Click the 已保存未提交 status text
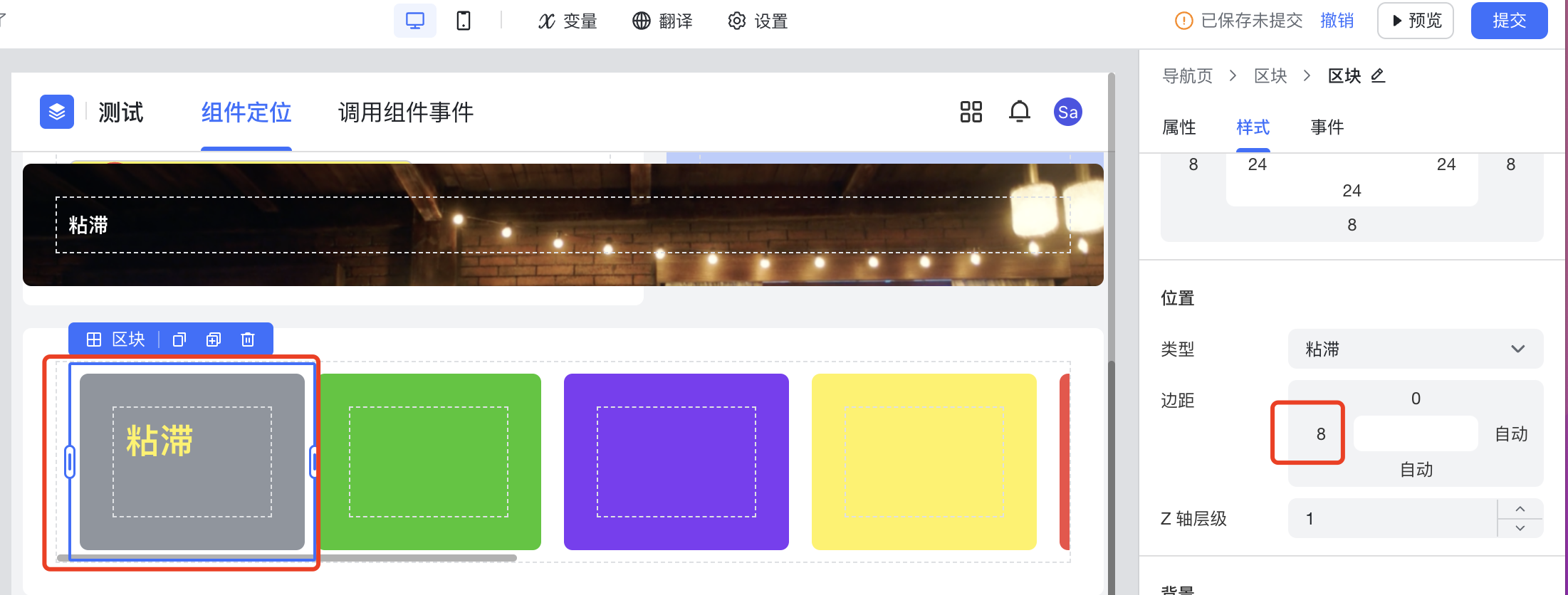1568x595 pixels. pos(1252,21)
